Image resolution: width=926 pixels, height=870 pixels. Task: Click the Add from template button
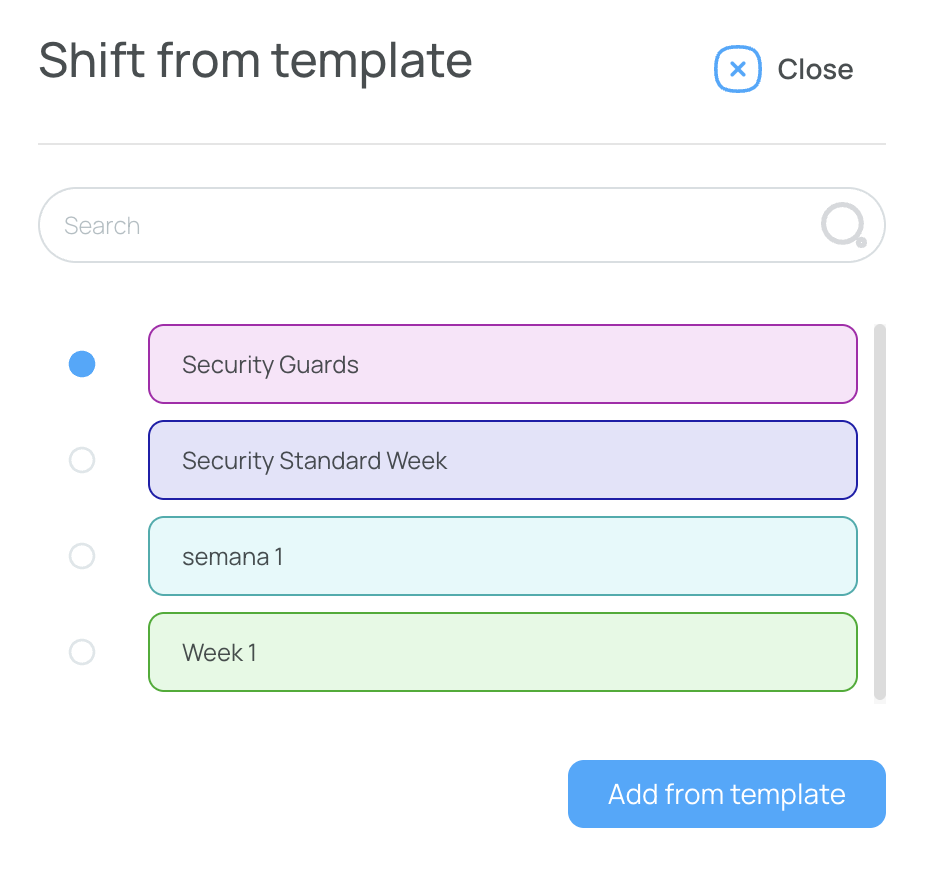726,794
